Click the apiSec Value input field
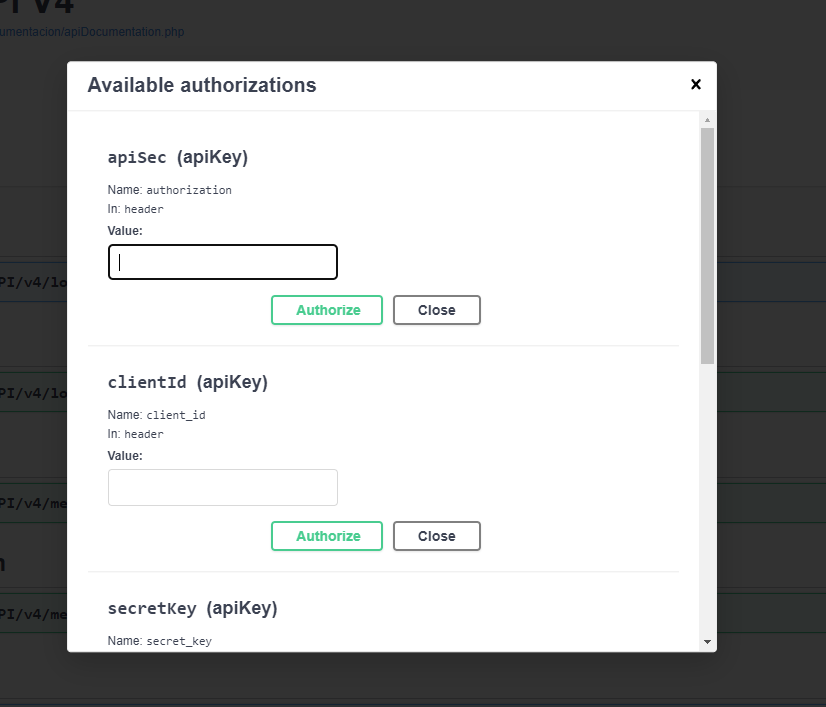This screenshot has width=826, height=707. (222, 262)
